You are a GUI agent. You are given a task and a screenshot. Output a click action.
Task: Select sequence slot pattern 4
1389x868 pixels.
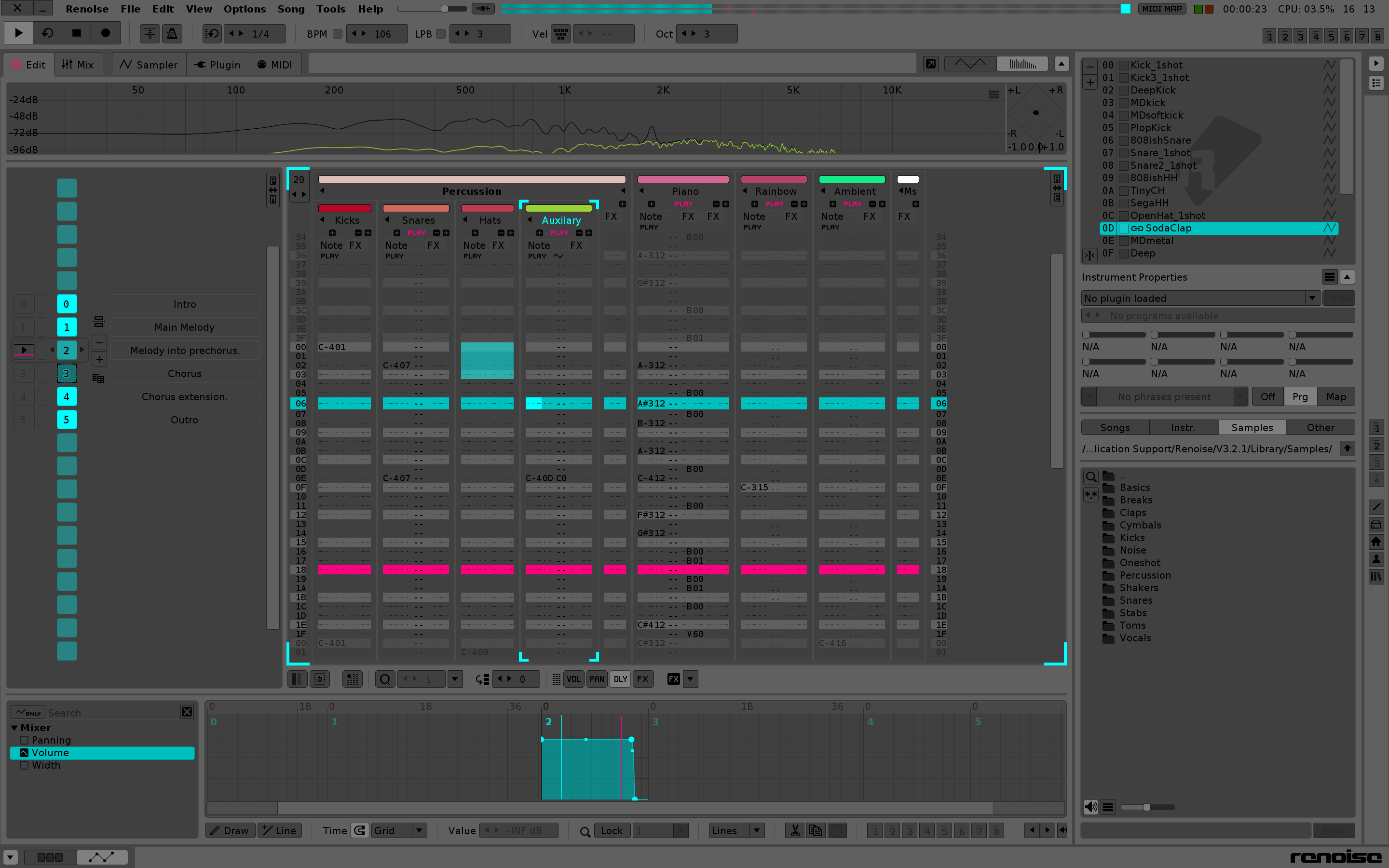click(67, 397)
